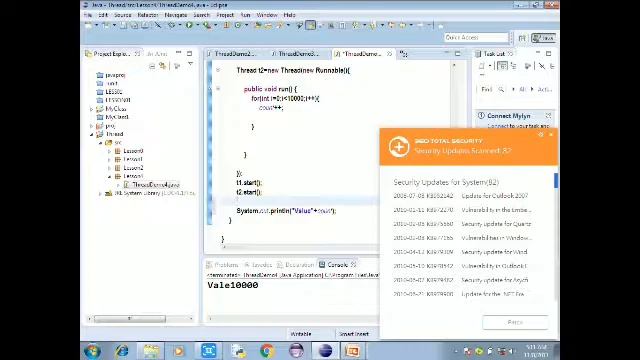Switch to the Problems tab
Screen dimensions: 640x360
point(222,265)
